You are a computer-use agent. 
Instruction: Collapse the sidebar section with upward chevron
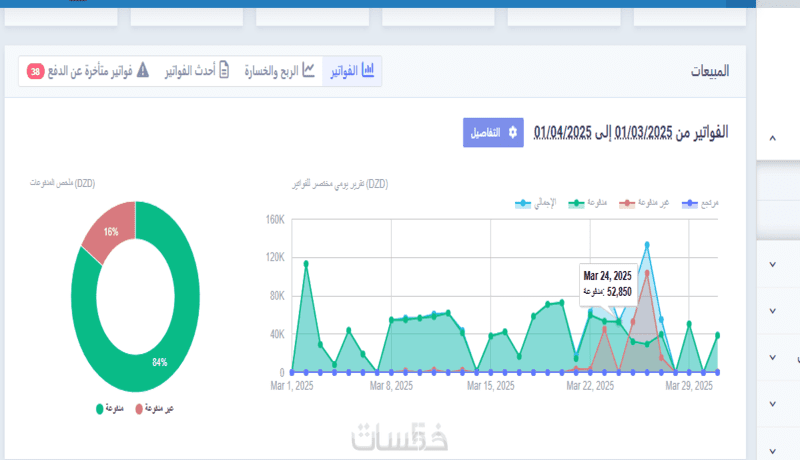[x=772, y=138]
